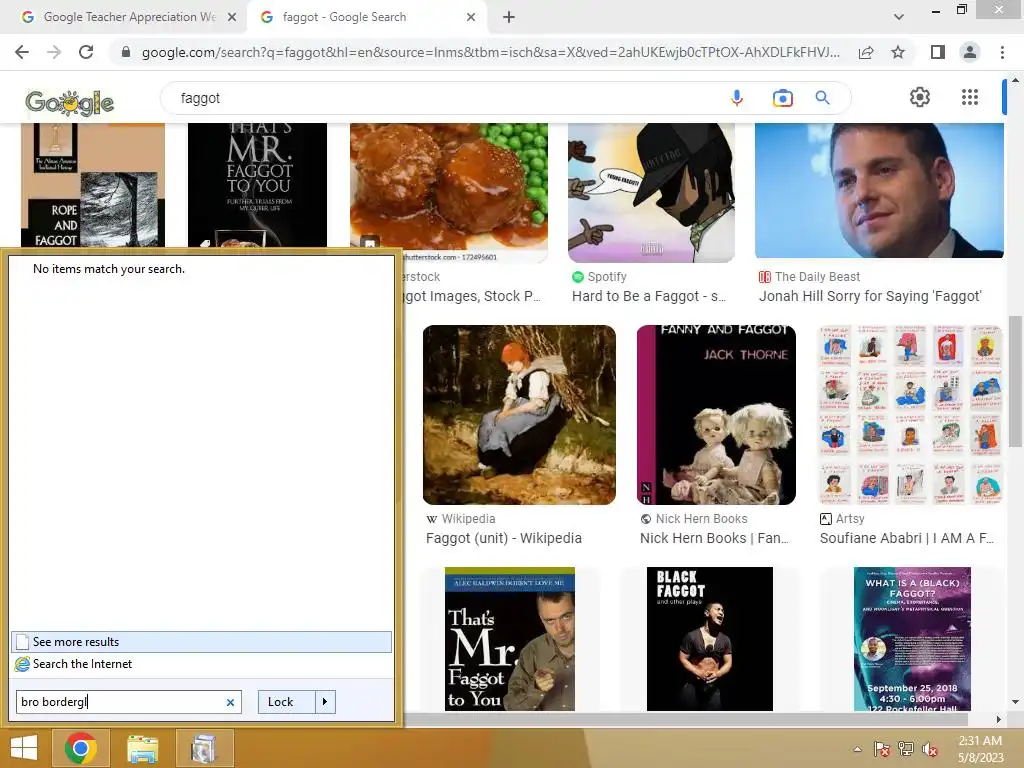
Task: Click the Google doodle logo
Action: coord(69,102)
